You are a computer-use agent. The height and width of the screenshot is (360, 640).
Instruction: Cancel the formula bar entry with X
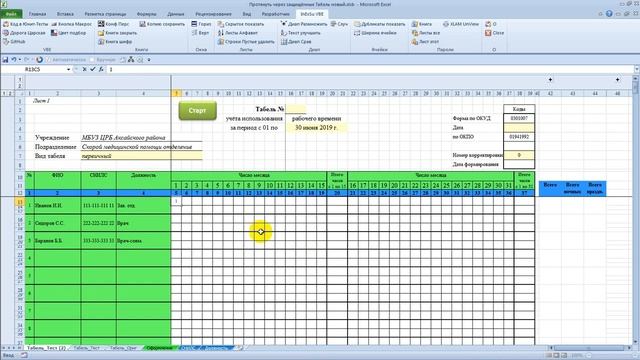click(x=84, y=69)
